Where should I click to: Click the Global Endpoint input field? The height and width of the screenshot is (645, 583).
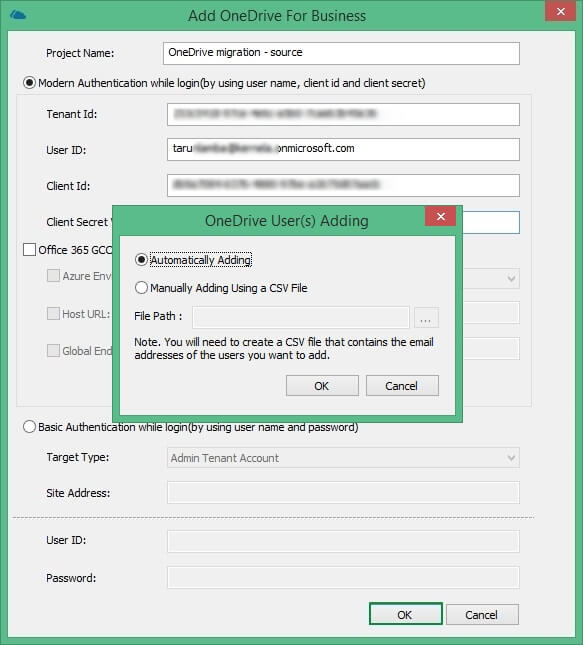click(x=491, y=349)
